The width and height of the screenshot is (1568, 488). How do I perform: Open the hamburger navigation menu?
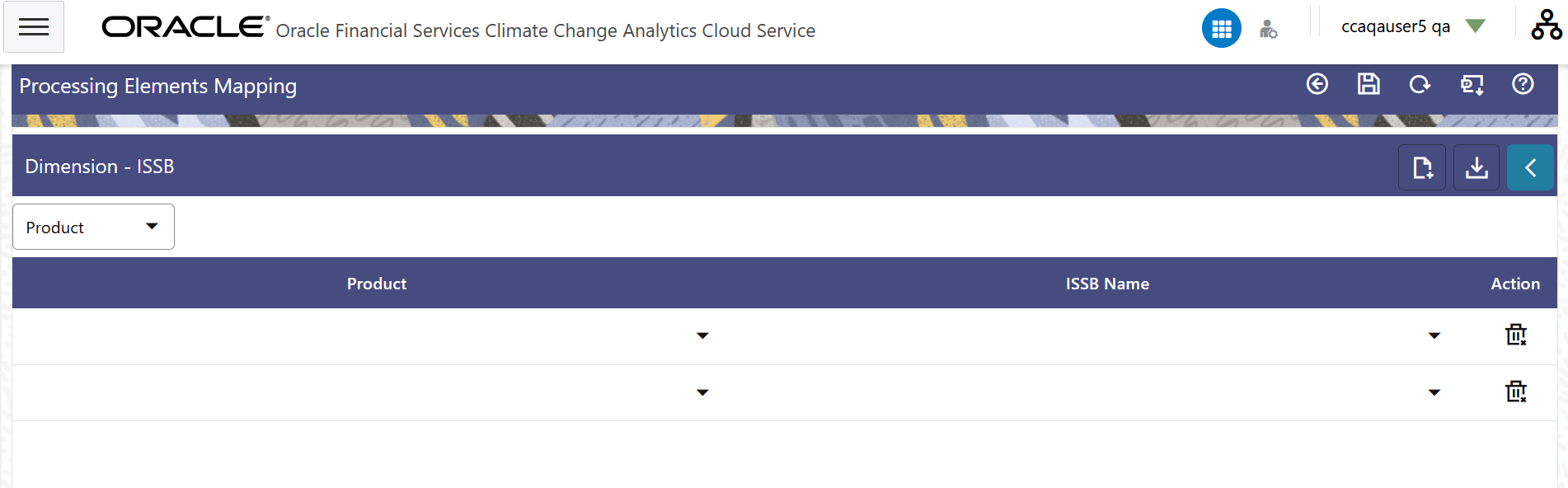tap(34, 27)
